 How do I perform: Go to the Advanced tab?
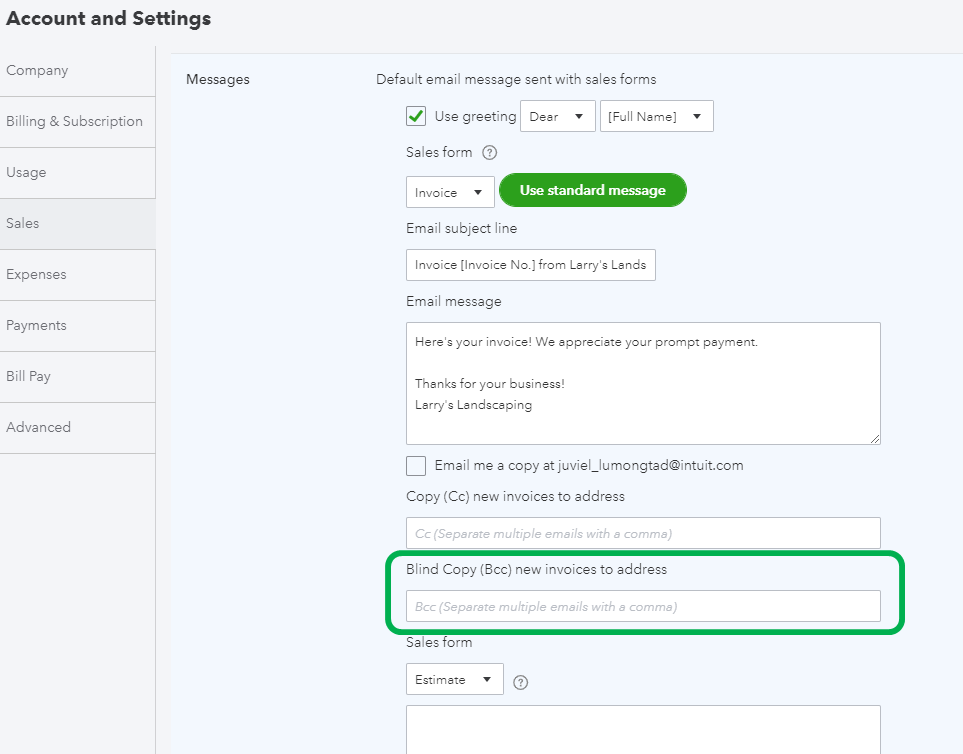click(x=77, y=428)
